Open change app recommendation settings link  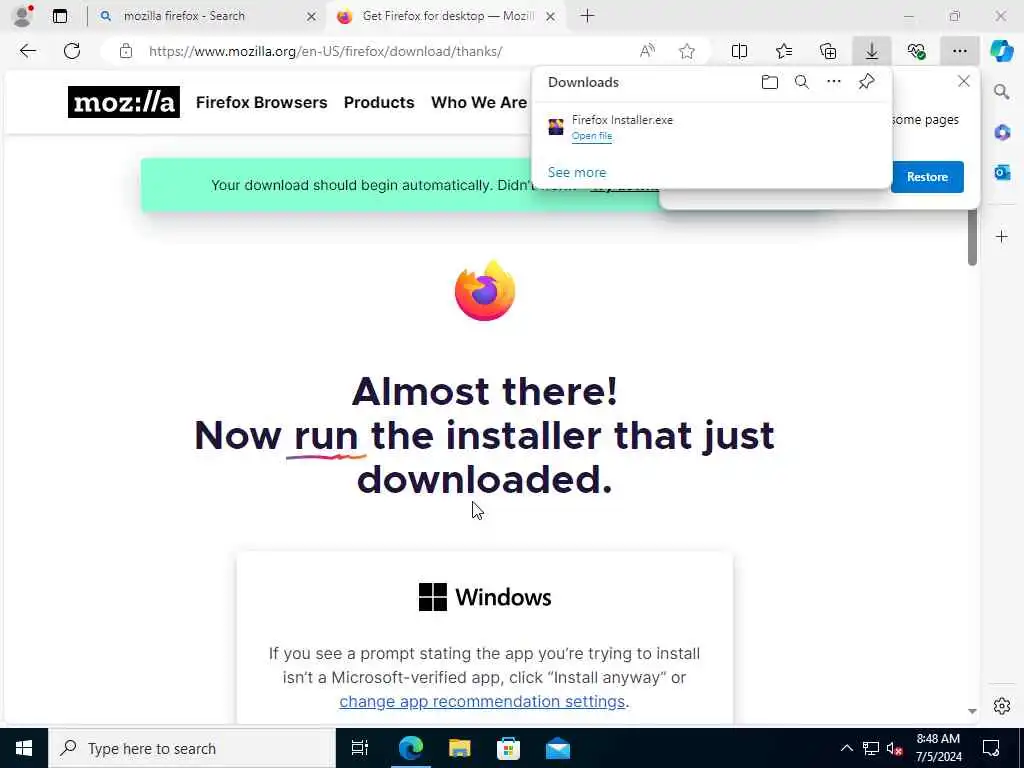tap(482, 701)
